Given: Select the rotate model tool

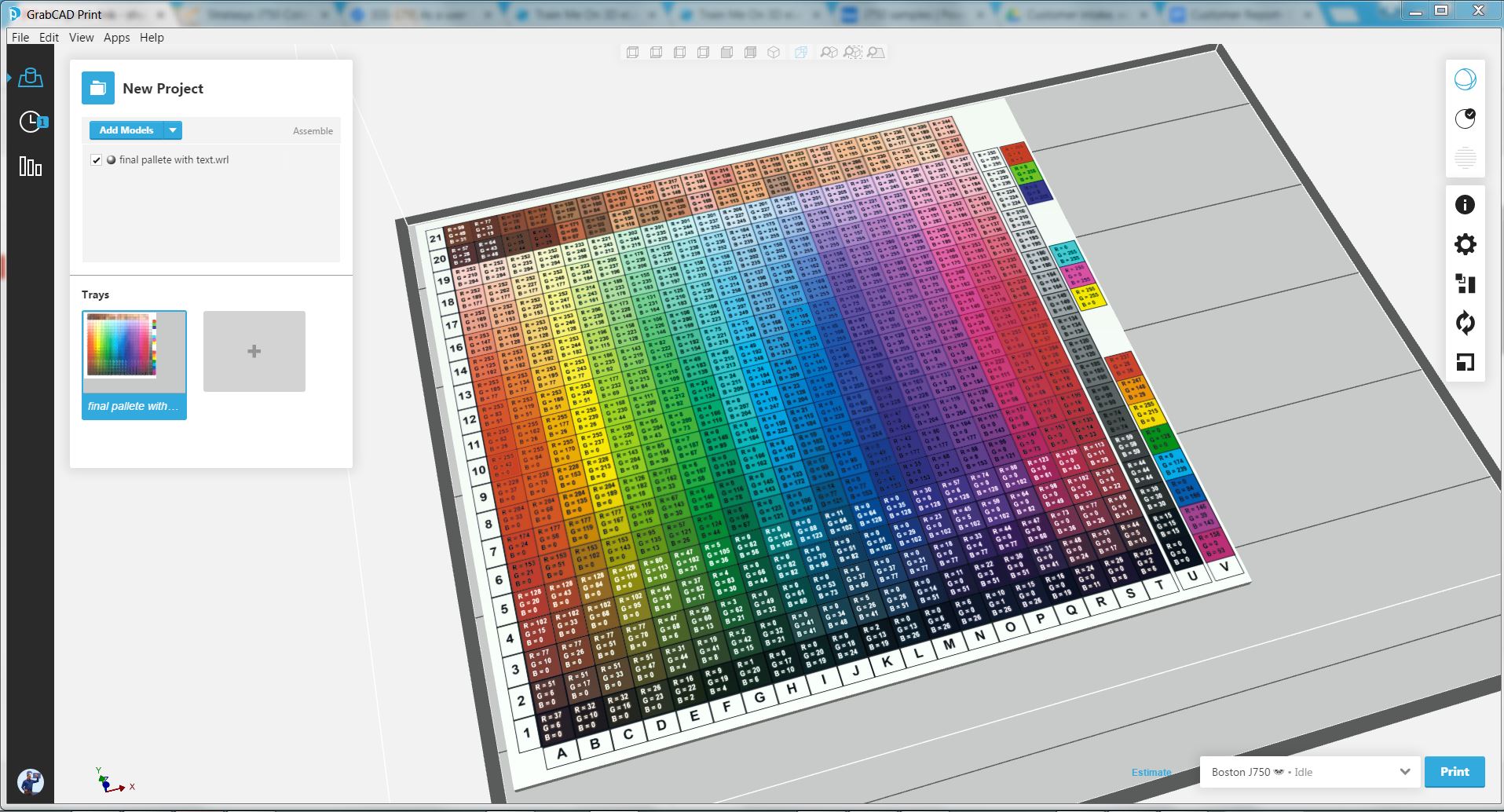Looking at the screenshot, I should 1467,324.
